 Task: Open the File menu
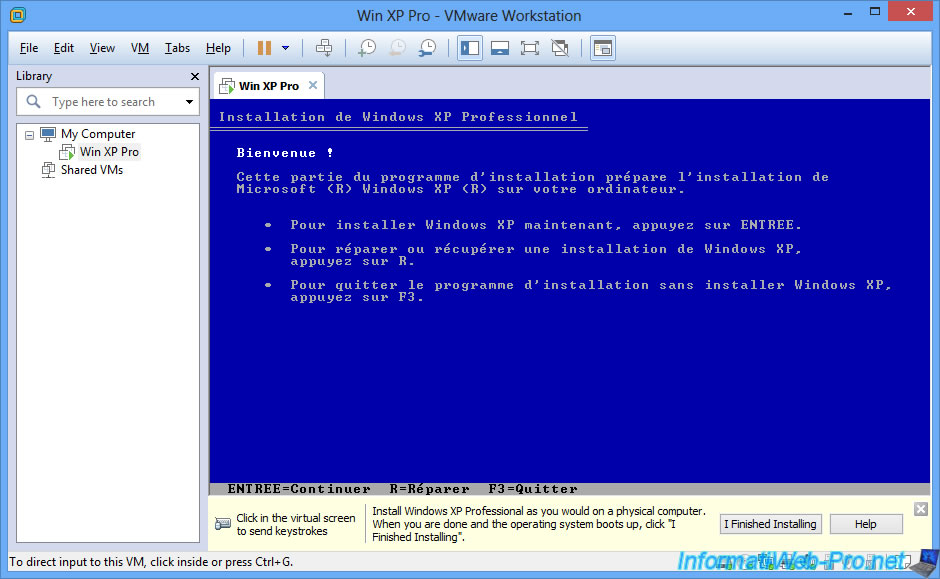(x=28, y=48)
